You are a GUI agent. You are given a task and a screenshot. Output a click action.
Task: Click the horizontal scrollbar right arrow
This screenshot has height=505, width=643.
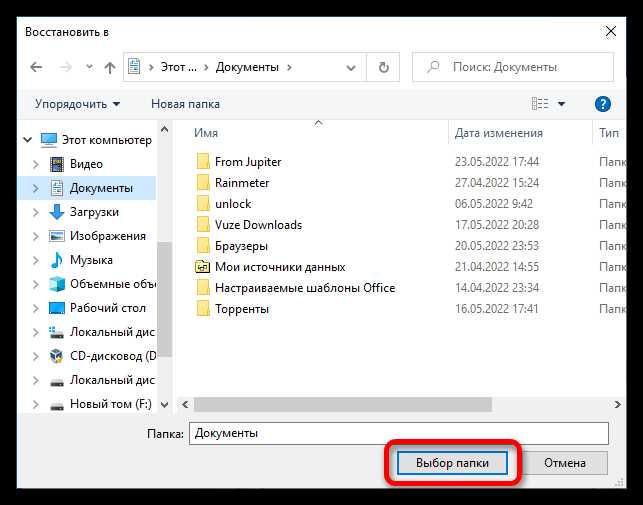(x=618, y=404)
